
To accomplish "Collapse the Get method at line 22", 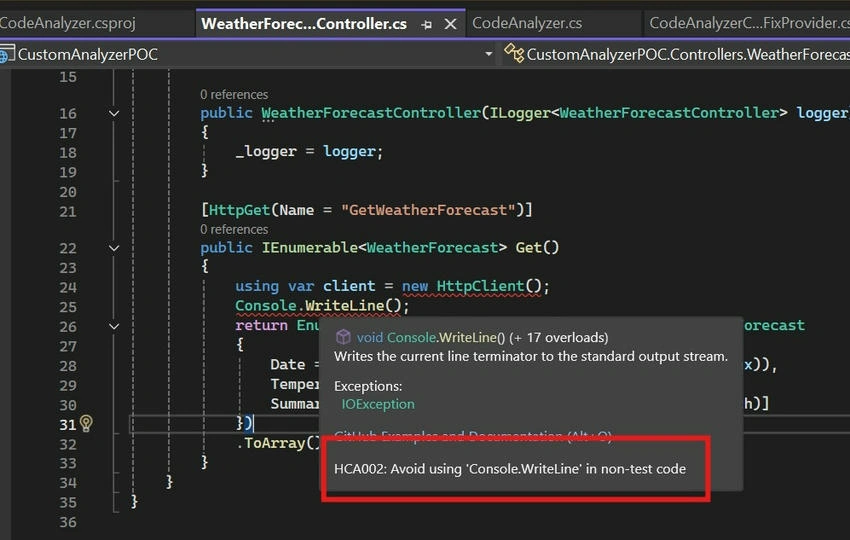I will (114, 248).
